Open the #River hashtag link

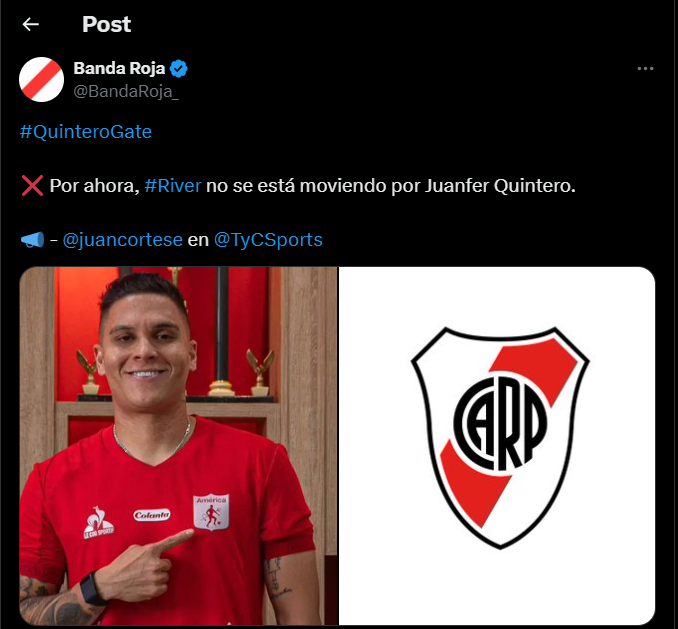(173, 186)
